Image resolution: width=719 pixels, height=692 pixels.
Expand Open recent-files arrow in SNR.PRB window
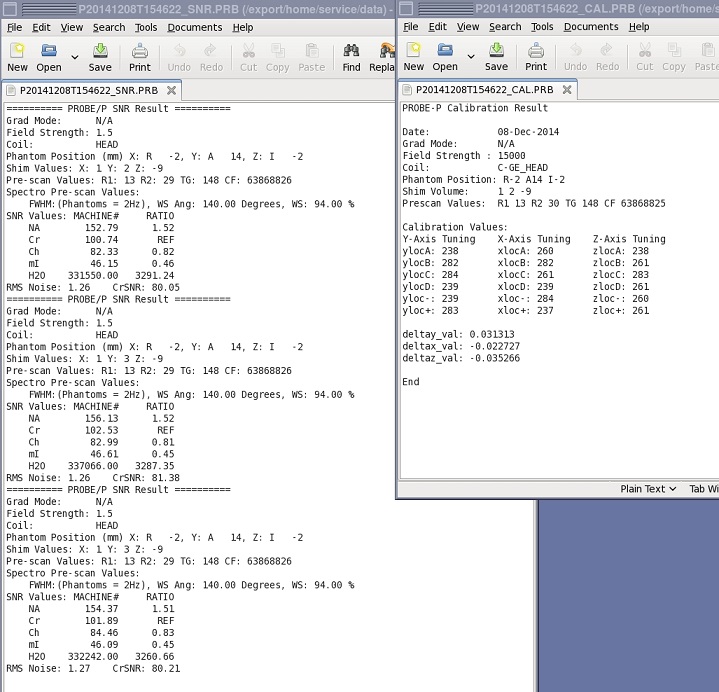tap(75, 57)
